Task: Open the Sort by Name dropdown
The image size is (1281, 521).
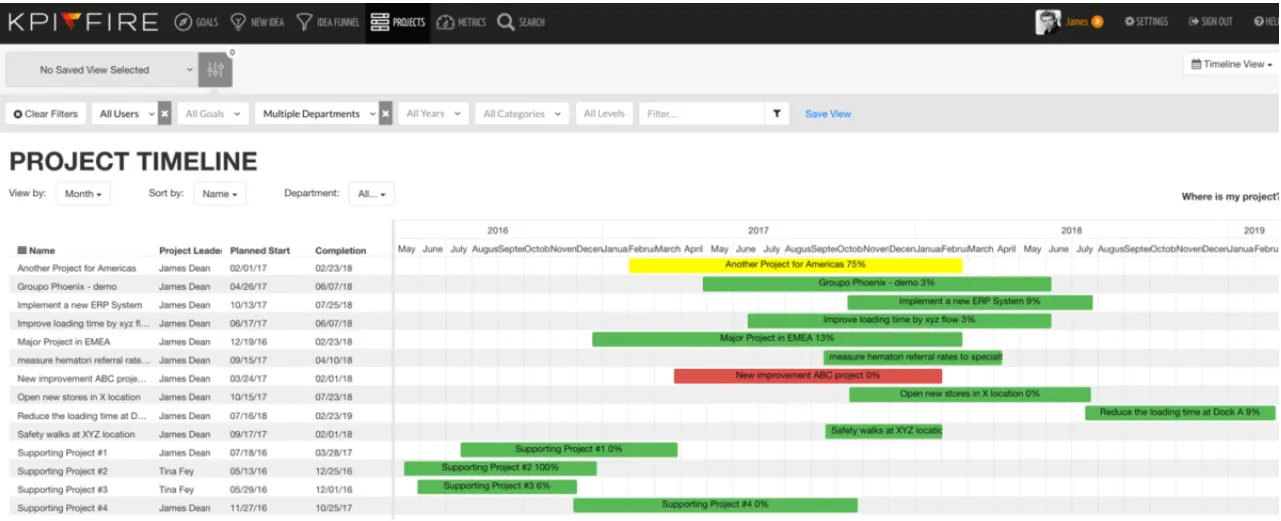Action: click(x=219, y=194)
